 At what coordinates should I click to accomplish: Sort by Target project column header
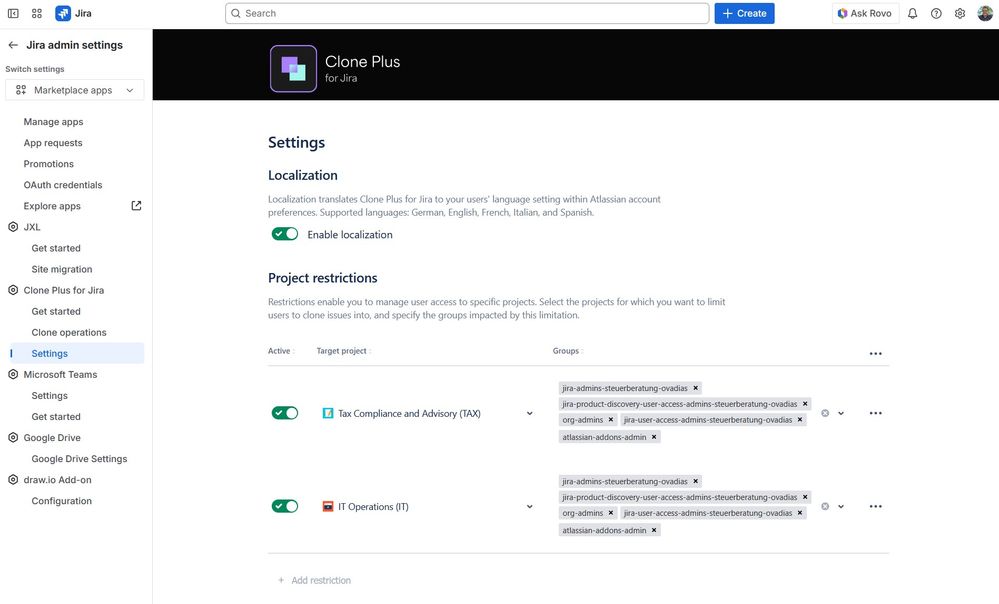[343, 351]
